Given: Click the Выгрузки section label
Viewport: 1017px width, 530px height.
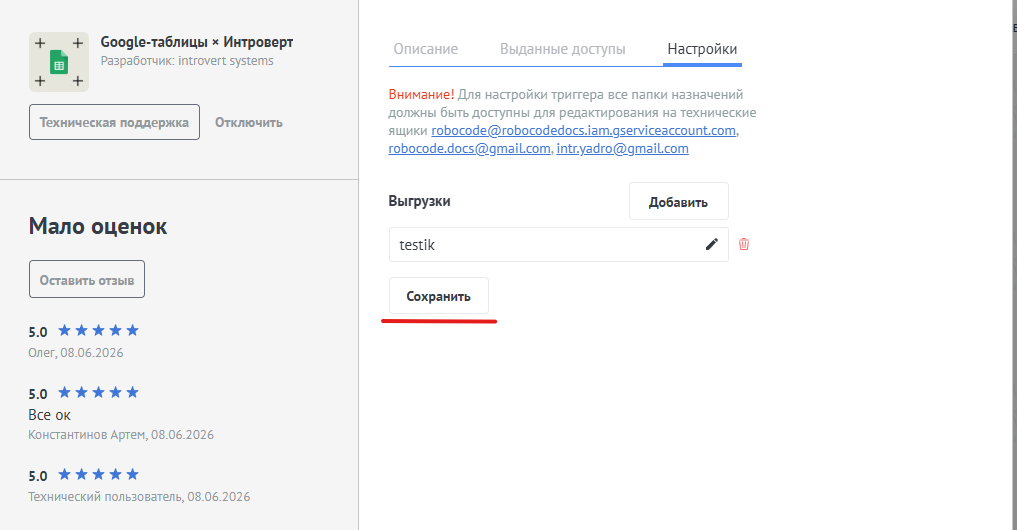Looking at the screenshot, I should pyautogui.click(x=419, y=201).
